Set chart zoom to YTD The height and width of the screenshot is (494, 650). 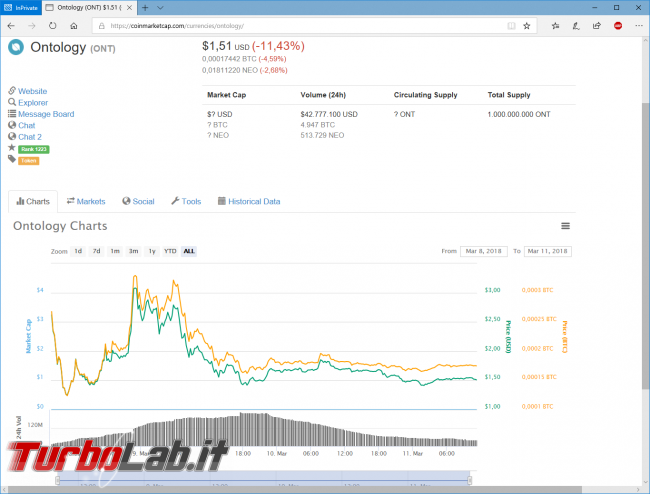170,251
